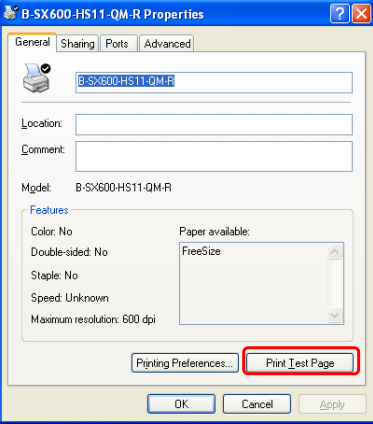Focus the Location input field
This screenshot has width=373, height=424.
pyautogui.click(x=214, y=125)
